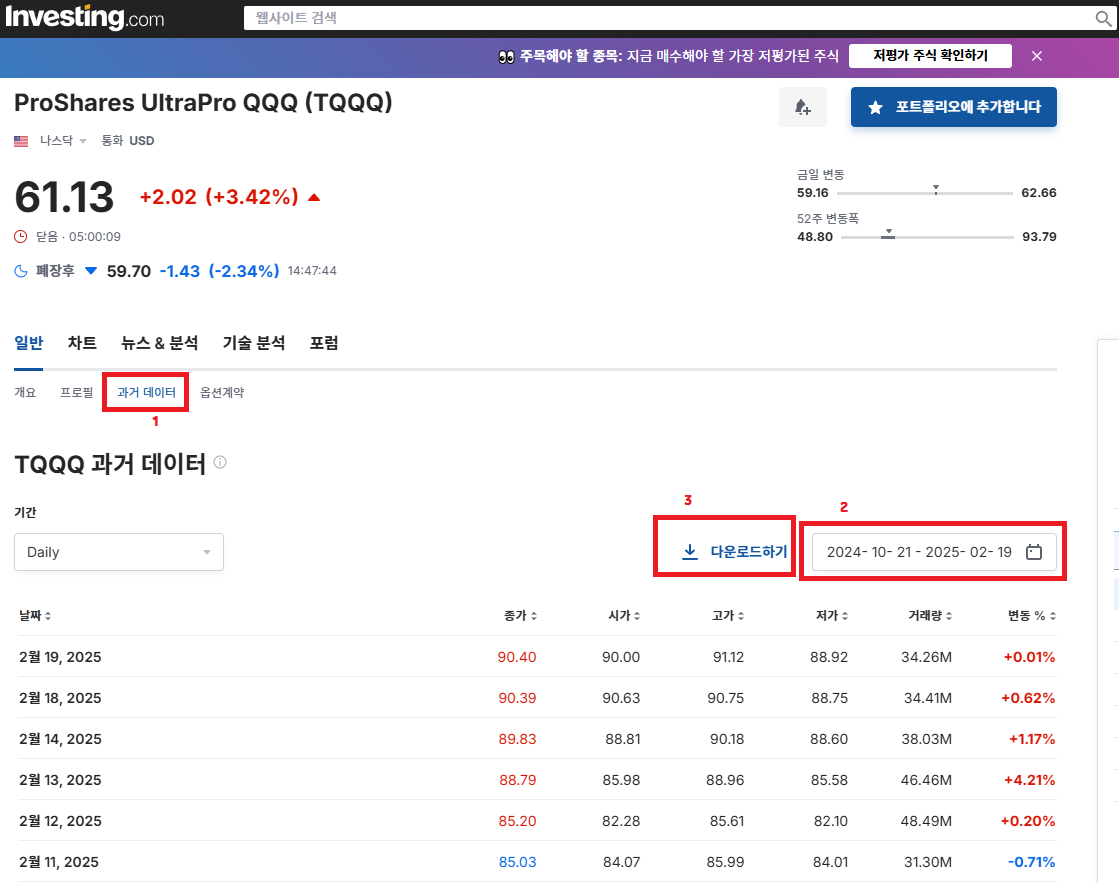The width and height of the screenshot is (1119, 883).
Task: Open the Daily period dropdown
Action: click(118, 552)
